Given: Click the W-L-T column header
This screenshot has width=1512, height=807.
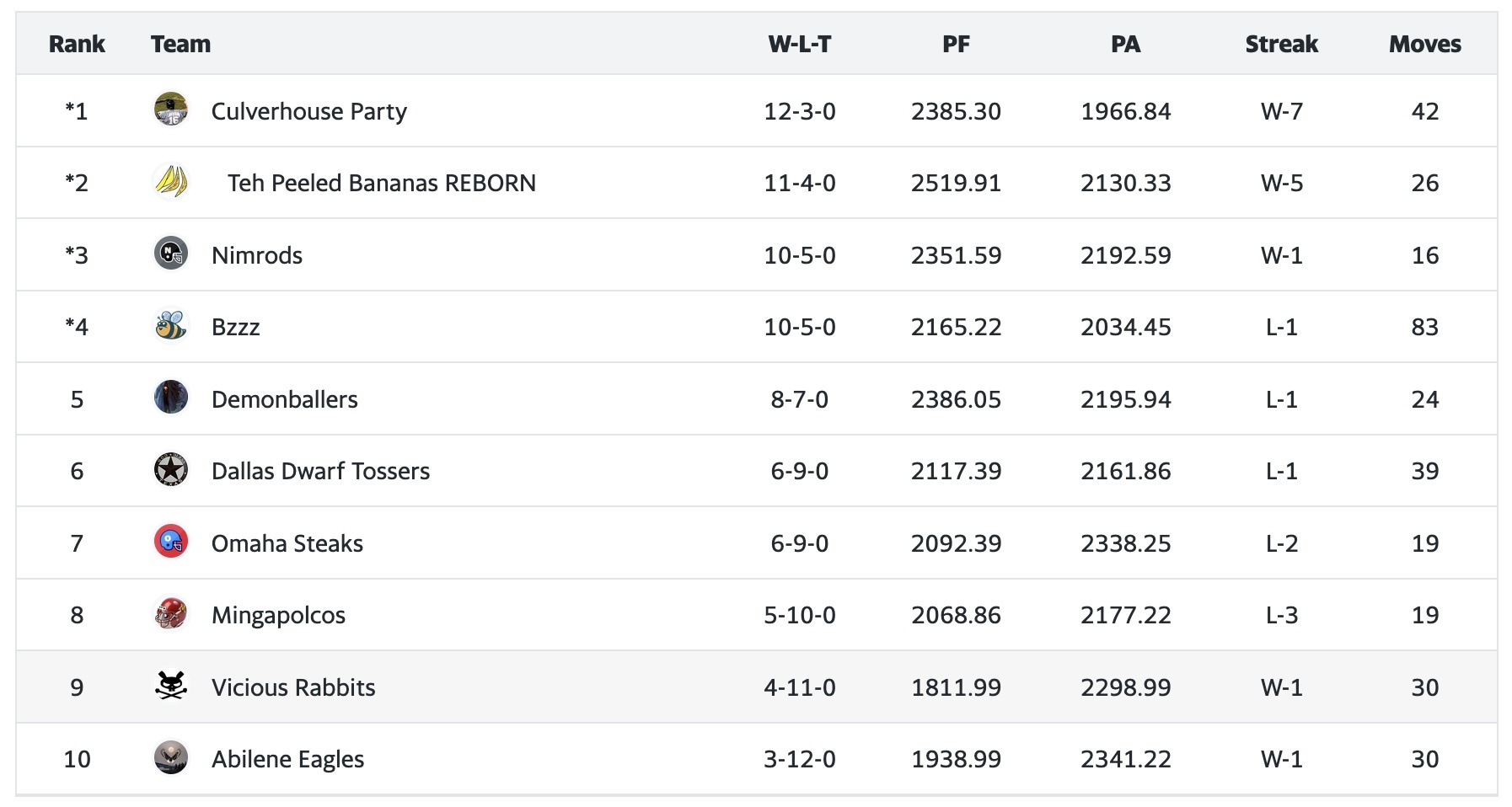Looking at the screenshot, I should 797,44.
